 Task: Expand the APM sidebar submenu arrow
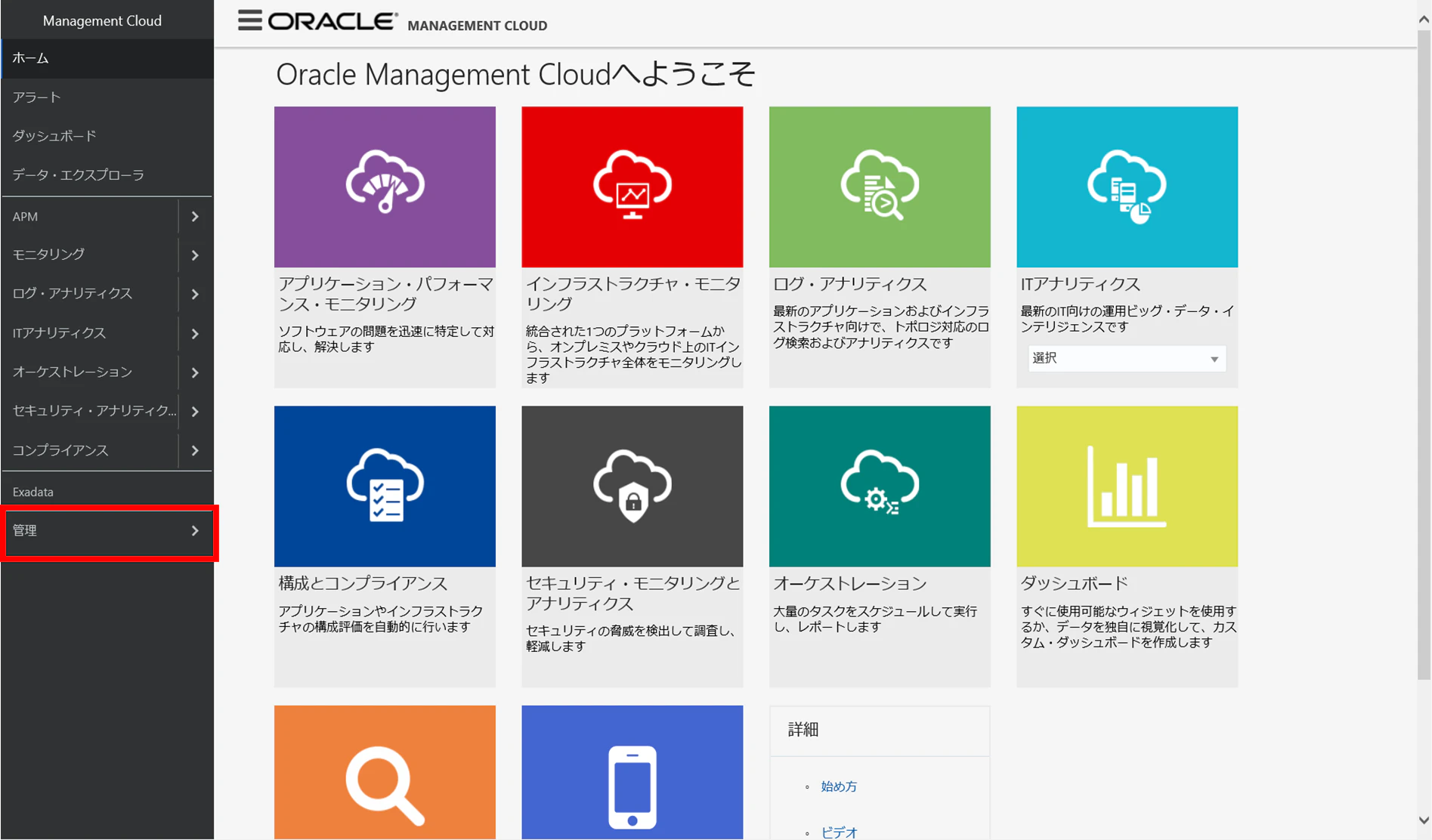(x=195, y=217)
